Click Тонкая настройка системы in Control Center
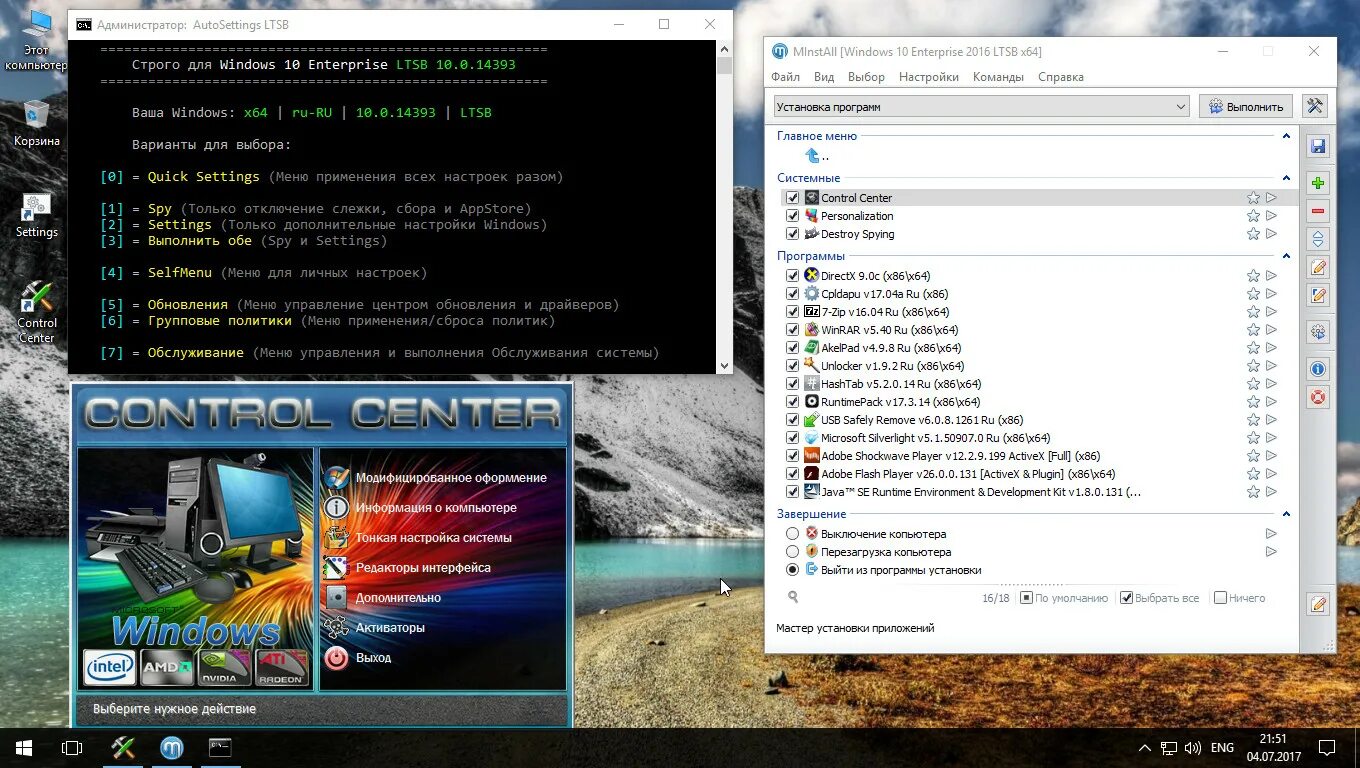The height and width of the screenshot is (768, 1360). (x=434, y=538)
